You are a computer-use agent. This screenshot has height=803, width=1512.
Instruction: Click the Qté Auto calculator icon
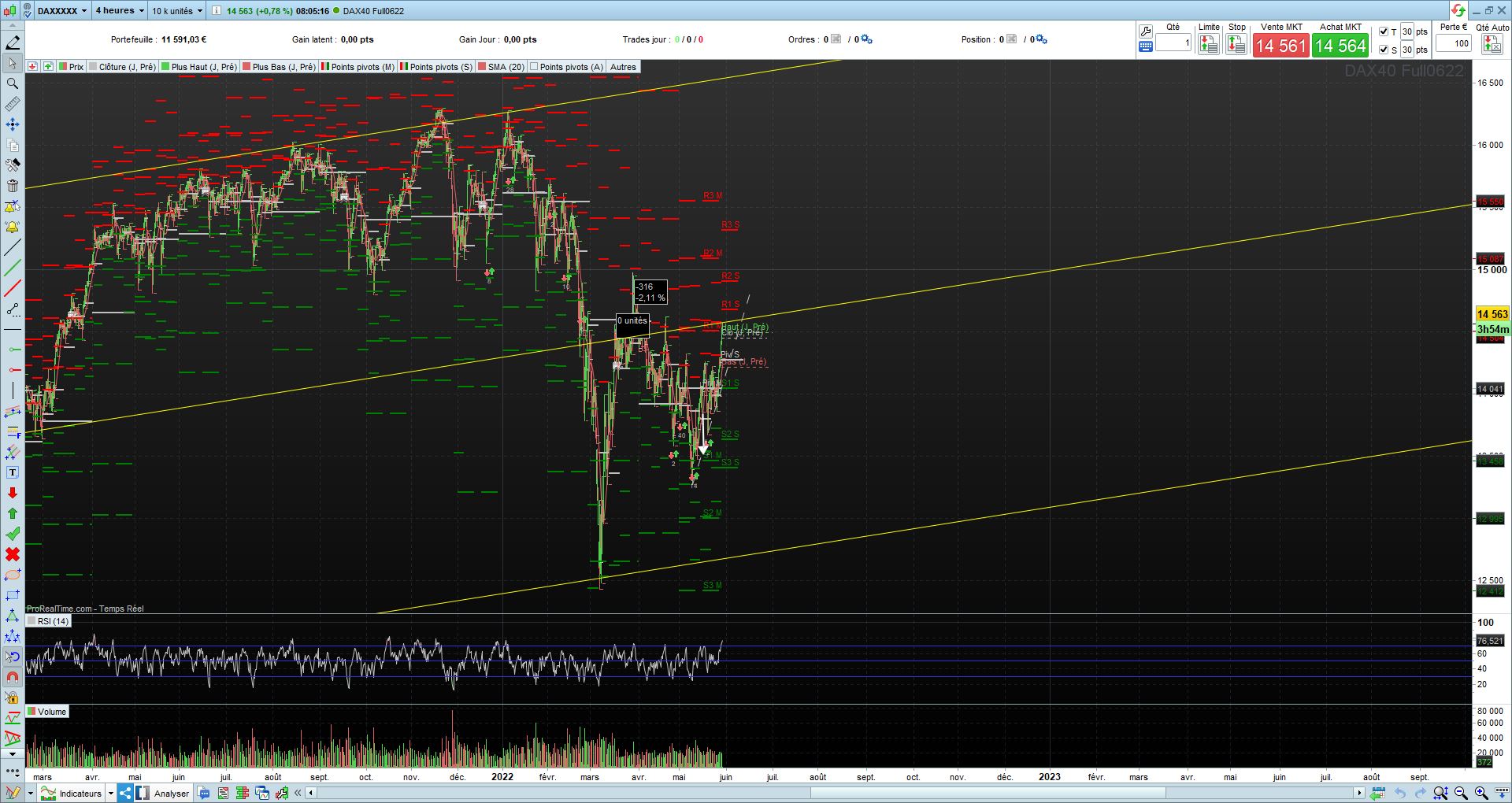coord(1492,44)
